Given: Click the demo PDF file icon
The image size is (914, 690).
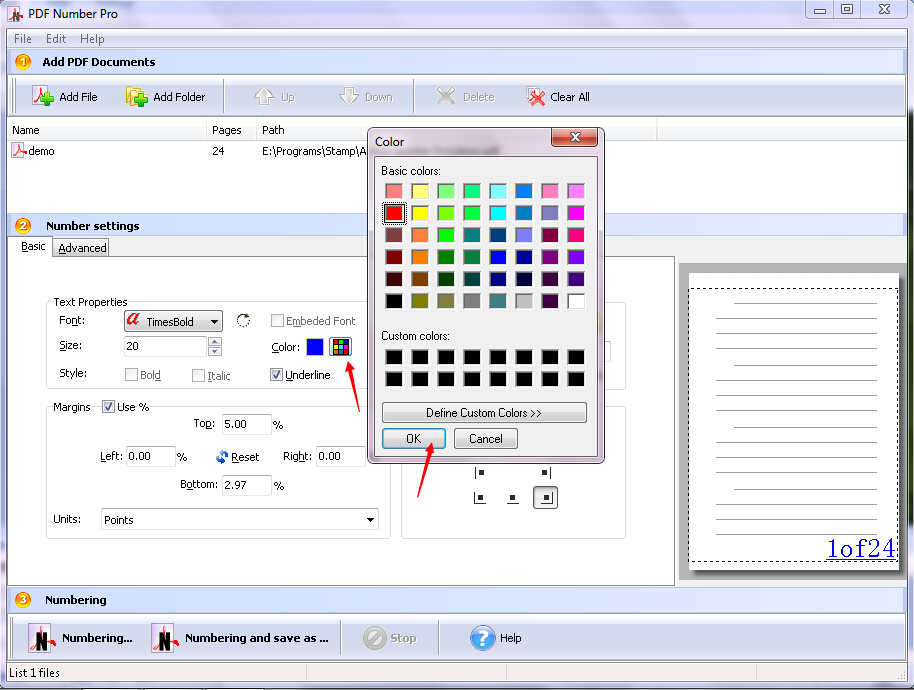Looking at the screenshot, I should 19,150.
